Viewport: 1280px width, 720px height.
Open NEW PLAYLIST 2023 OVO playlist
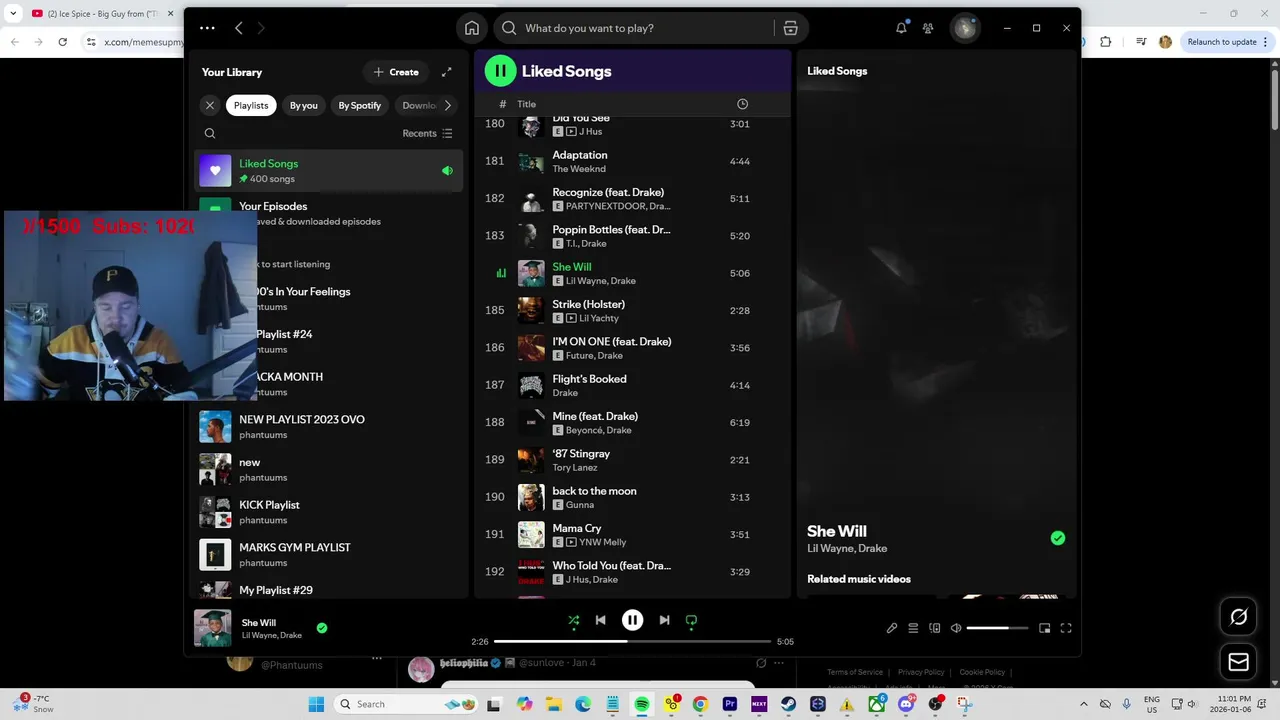(x=328, y=427)
